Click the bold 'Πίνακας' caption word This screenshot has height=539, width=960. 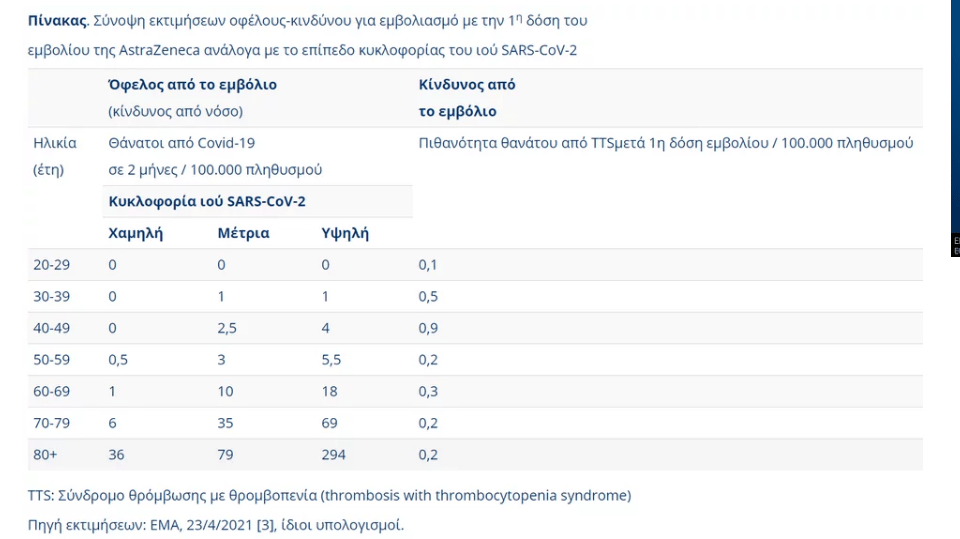click(55, 20)
